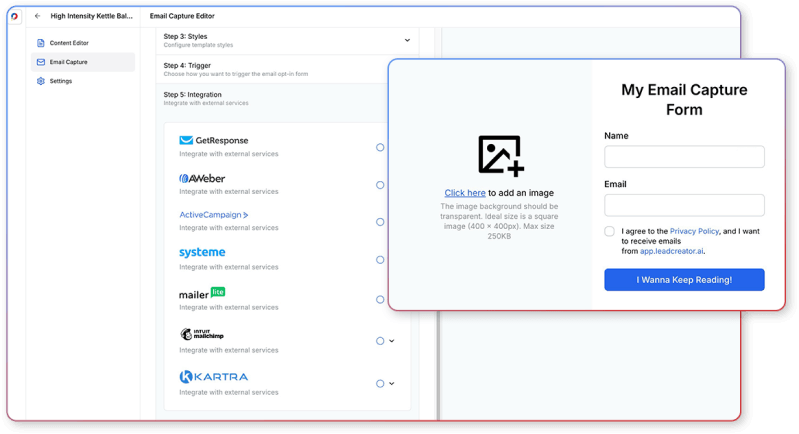
Task: Click the back arrow icon in header
Action: click(38, 16)
